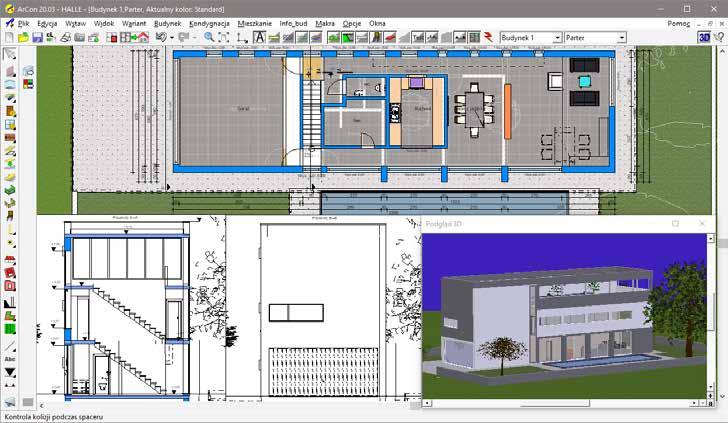Activate the magnifier zoom tool

pos(209,38)
